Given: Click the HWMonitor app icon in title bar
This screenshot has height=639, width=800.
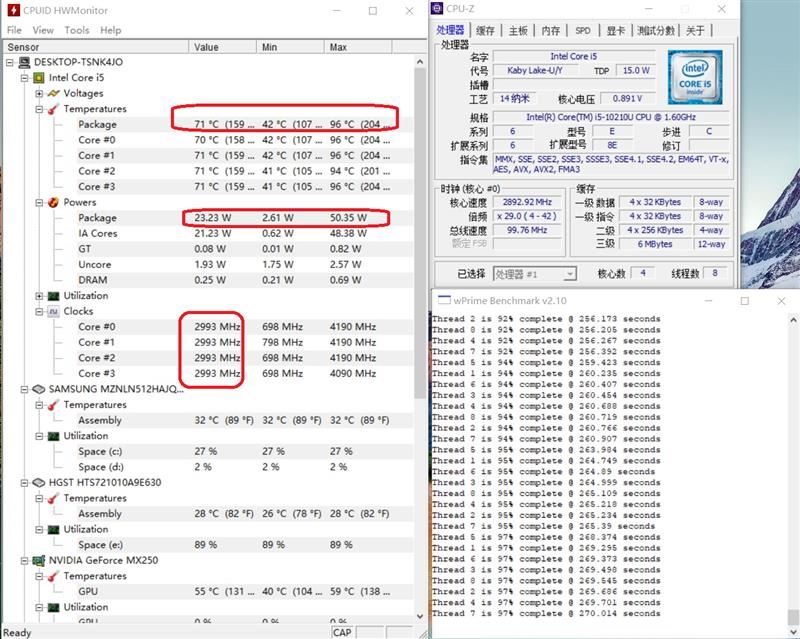Looking at the screenshot, I should pyautogui.click(x=13, y=10).
